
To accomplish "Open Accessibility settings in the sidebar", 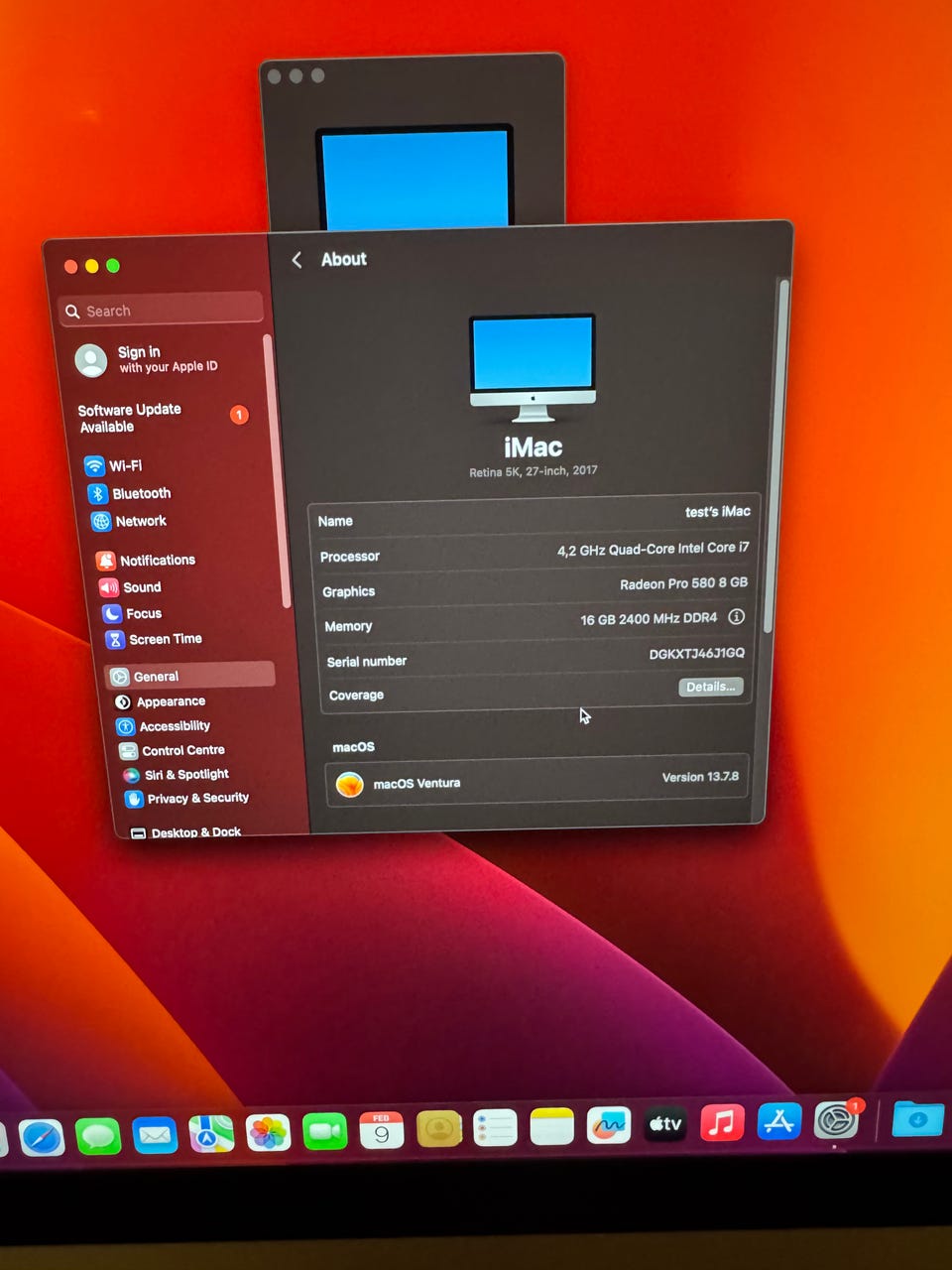I will 164,726.
